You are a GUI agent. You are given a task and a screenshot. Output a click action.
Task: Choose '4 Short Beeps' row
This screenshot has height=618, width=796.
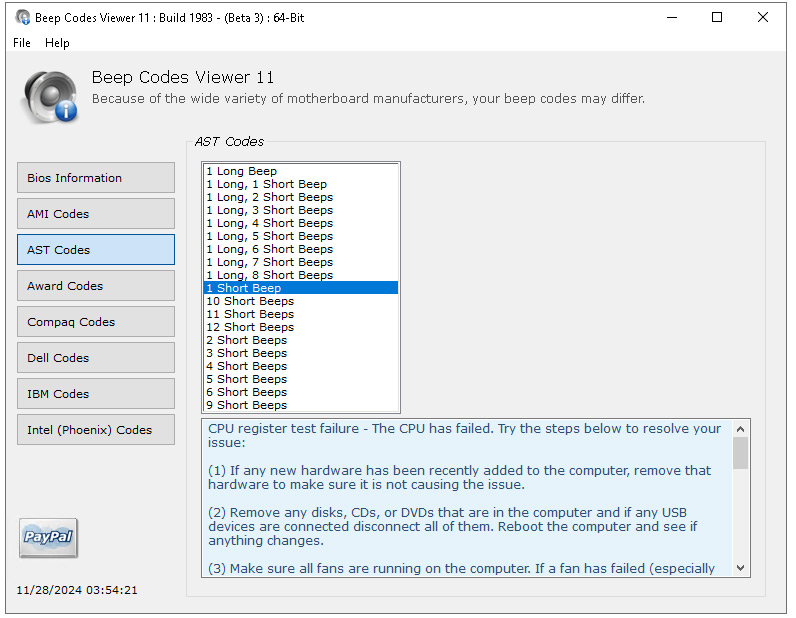[301, 366]
